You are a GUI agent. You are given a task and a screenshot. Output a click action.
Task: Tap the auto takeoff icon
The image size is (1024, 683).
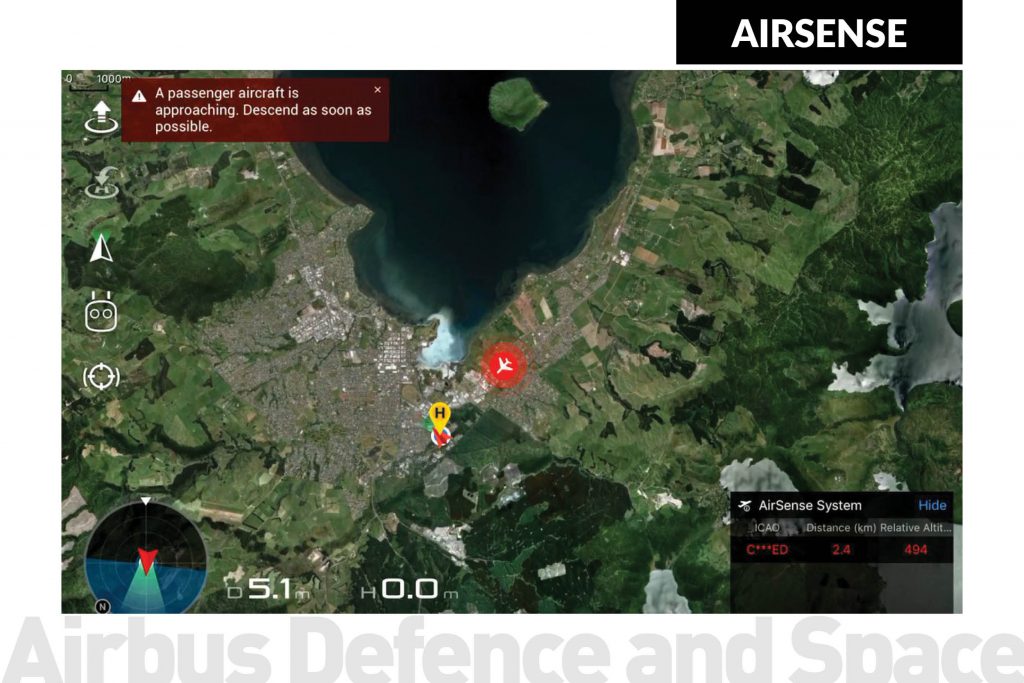(x=101, y=118)
